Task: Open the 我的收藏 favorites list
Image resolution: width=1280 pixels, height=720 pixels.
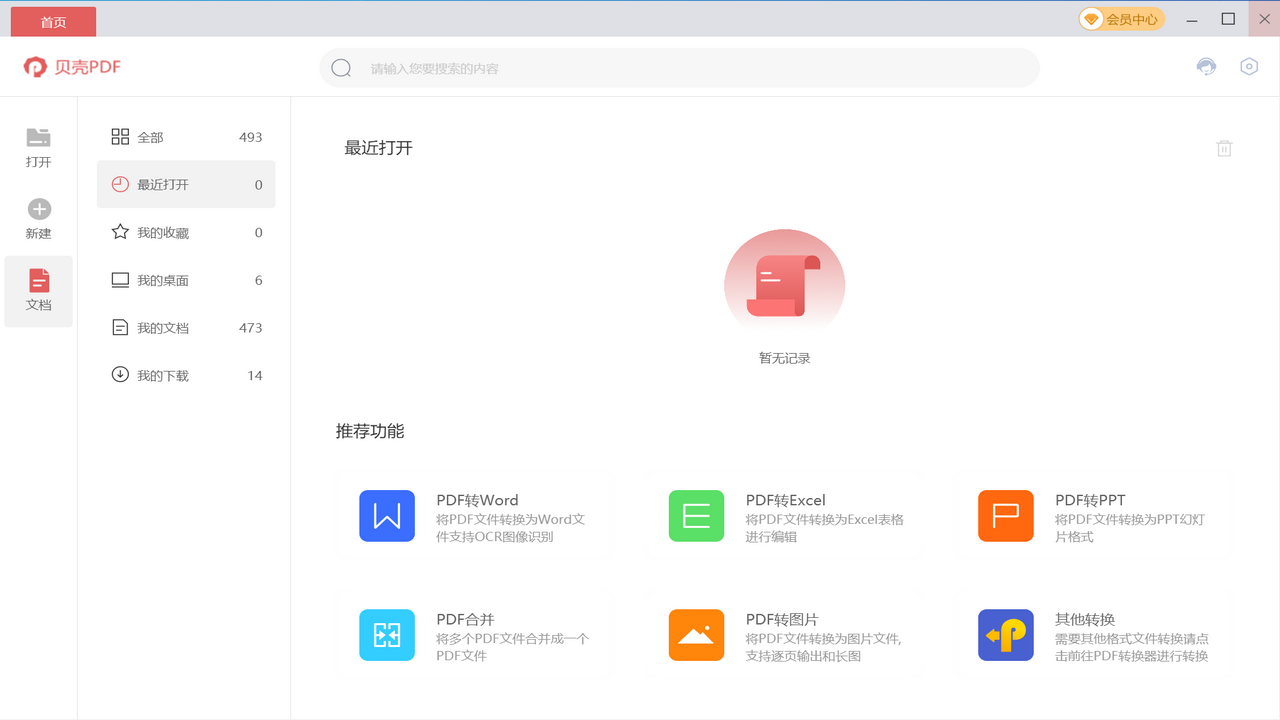Action: point(185,232)
